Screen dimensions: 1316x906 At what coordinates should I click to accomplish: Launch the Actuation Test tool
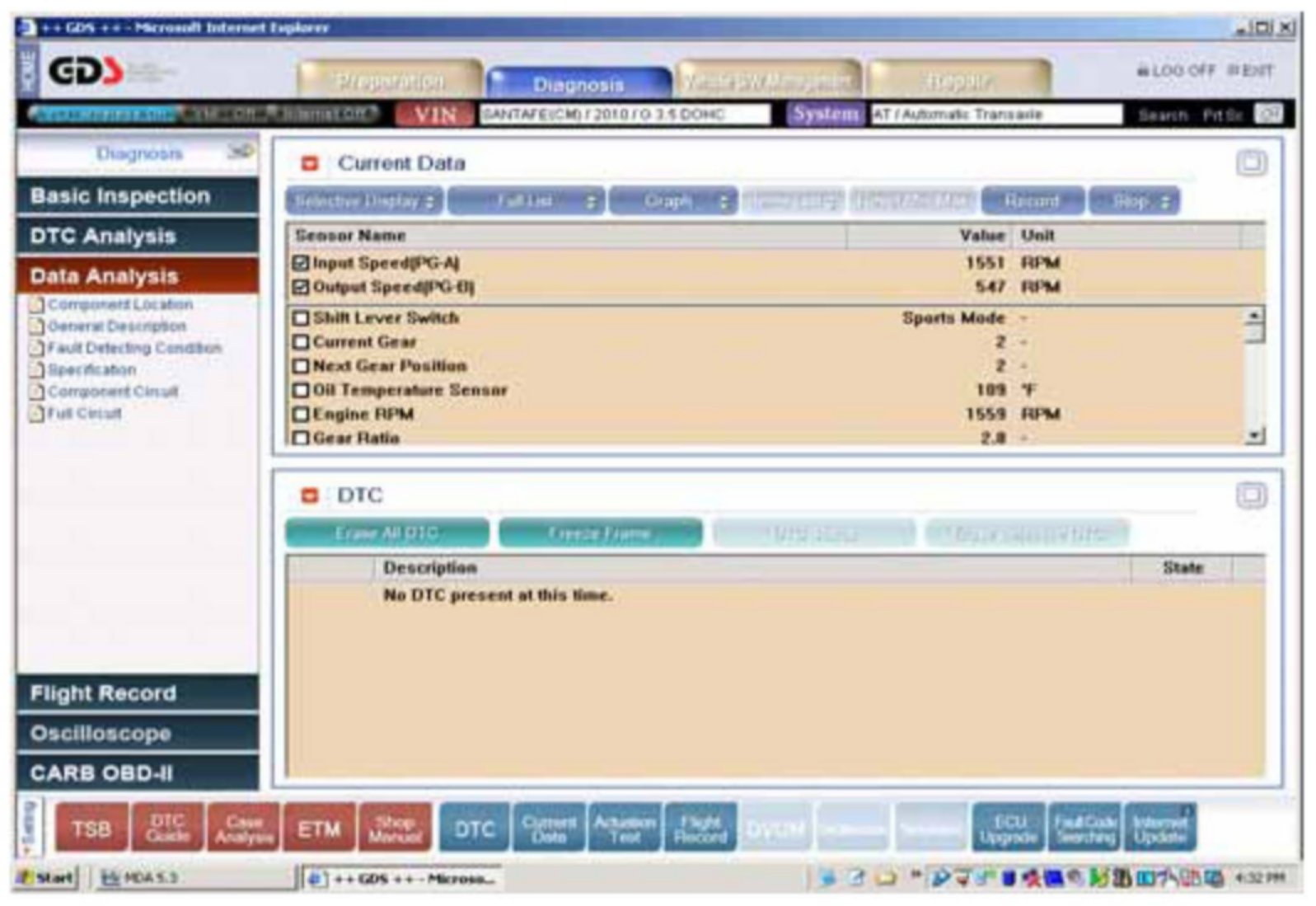click(624, 828)
